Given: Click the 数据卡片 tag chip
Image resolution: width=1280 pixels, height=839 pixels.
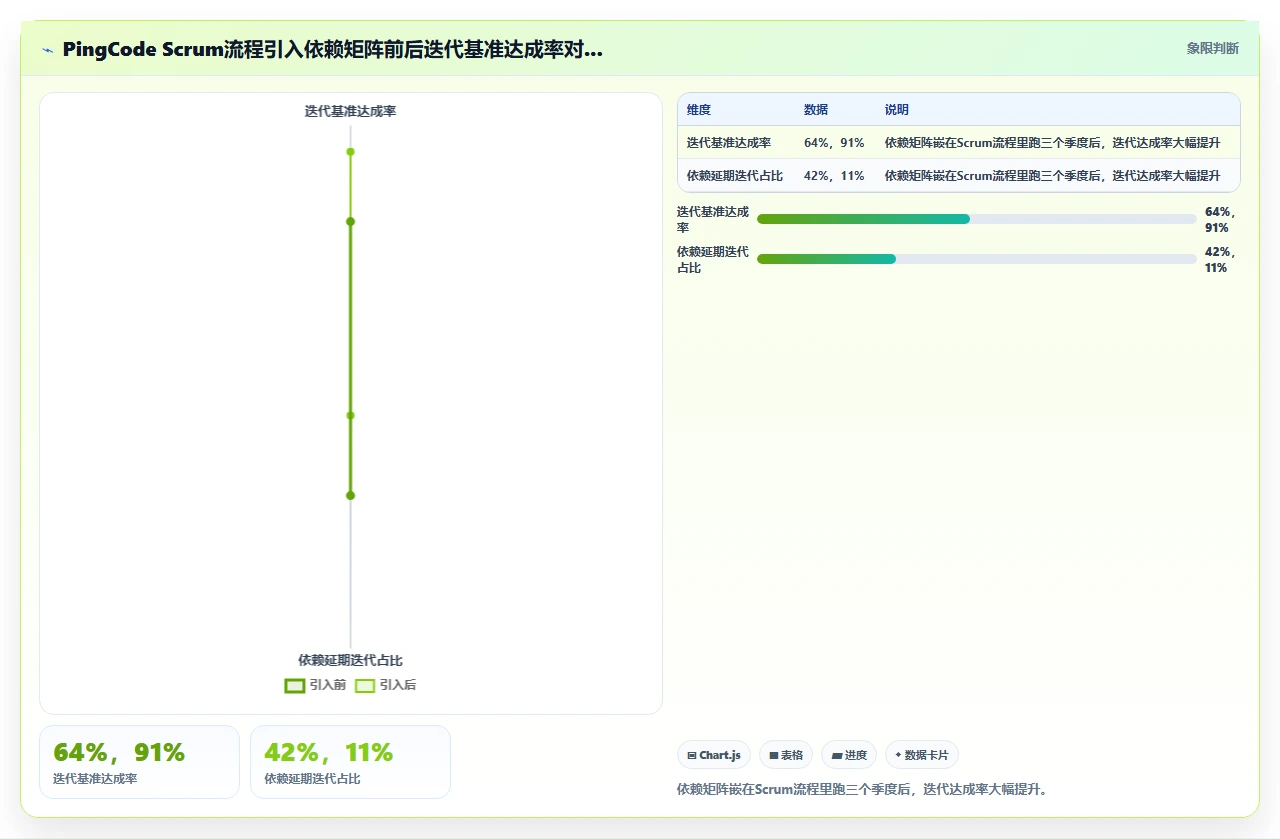Looking at the screenshot, I should click(922, 755).
